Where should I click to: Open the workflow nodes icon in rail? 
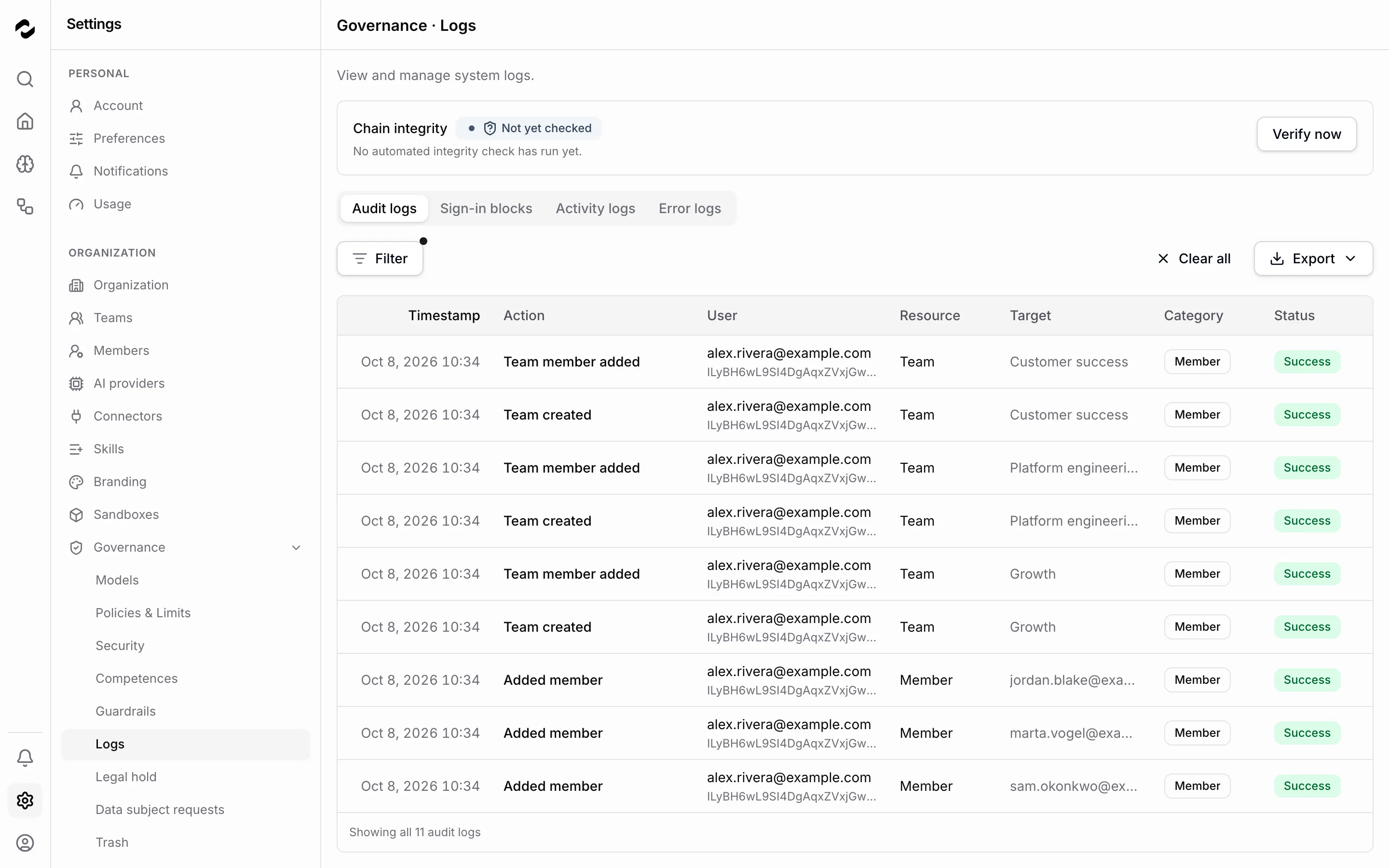(x=25, y=207)
